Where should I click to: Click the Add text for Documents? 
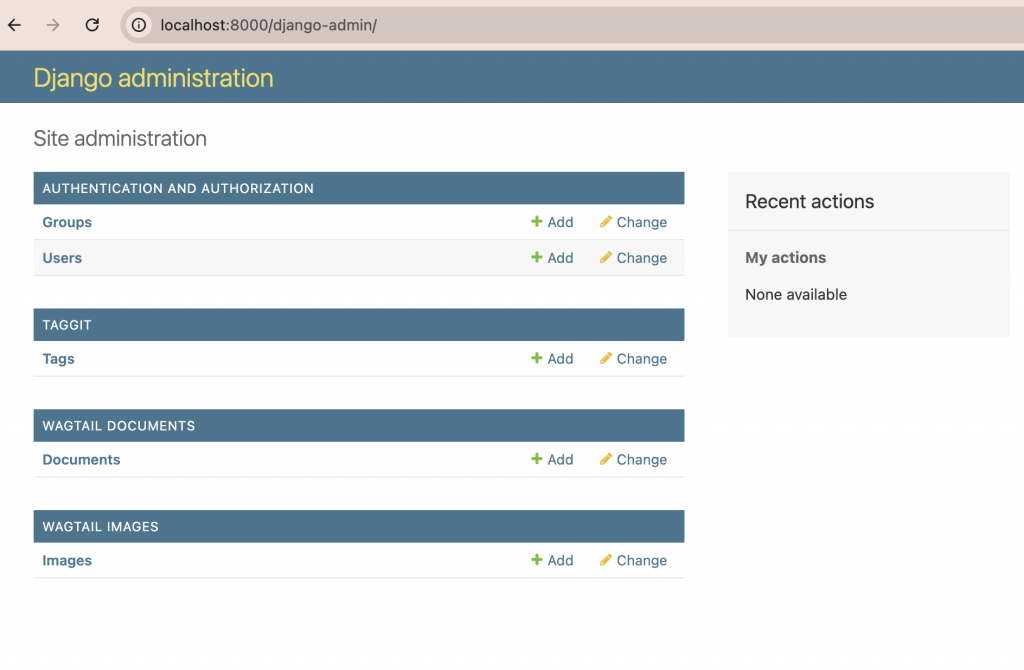[560, 460]
